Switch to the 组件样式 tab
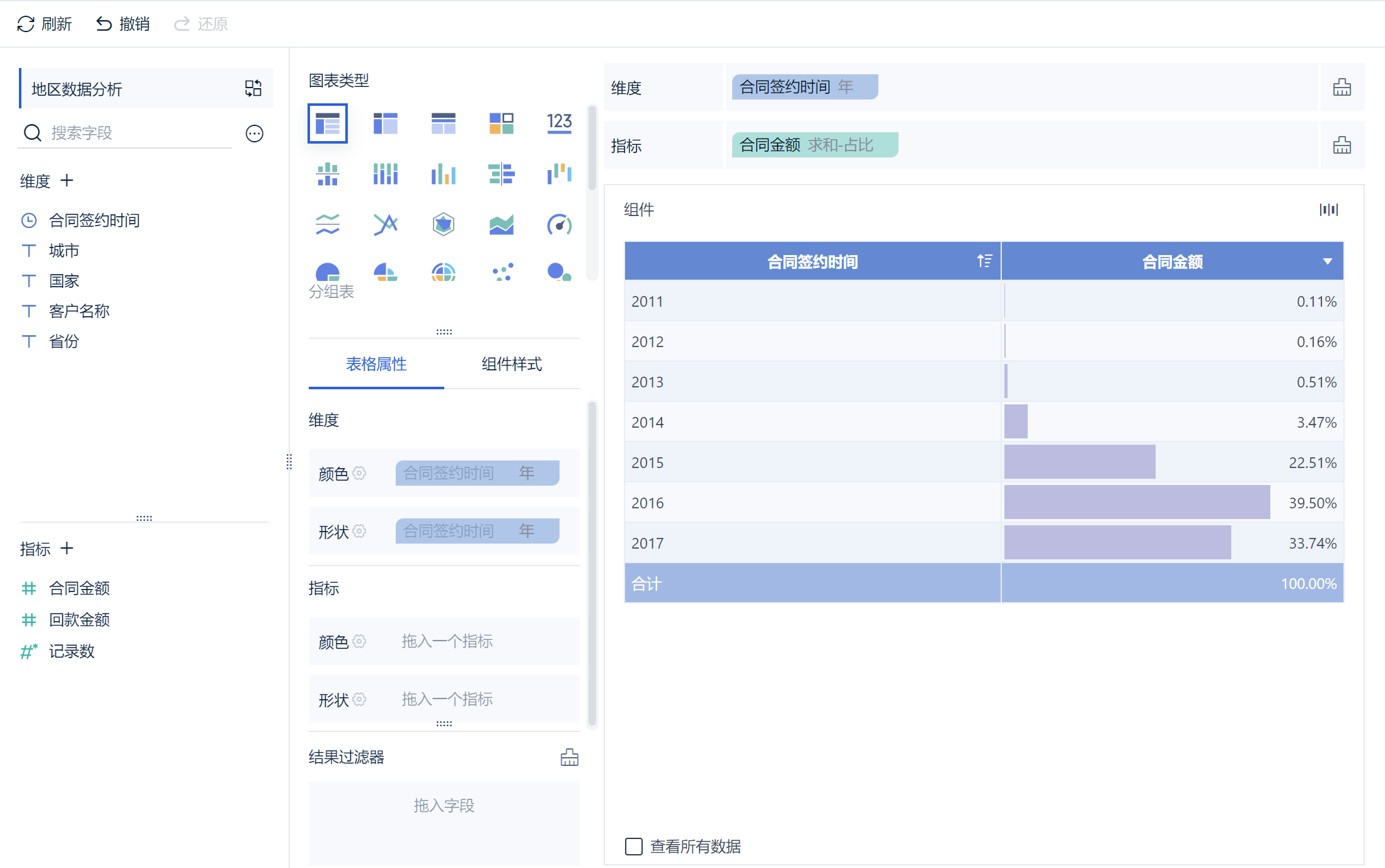 tap(512, 364)
